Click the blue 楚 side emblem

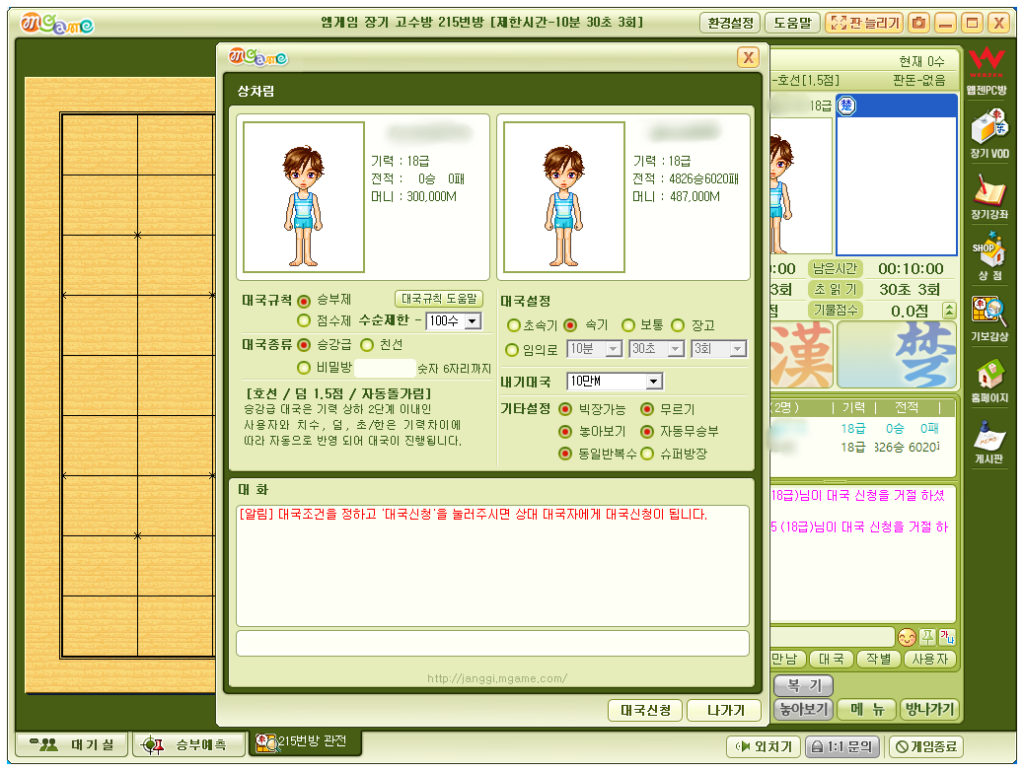896,354
